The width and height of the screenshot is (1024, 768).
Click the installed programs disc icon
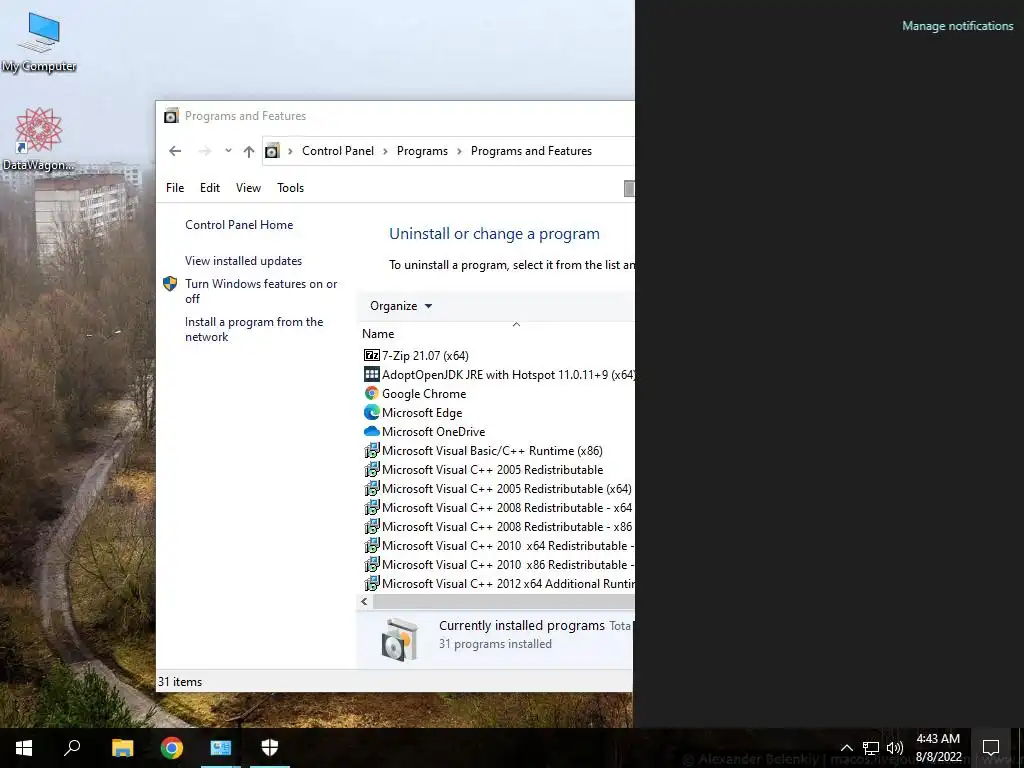click(399, 639)
